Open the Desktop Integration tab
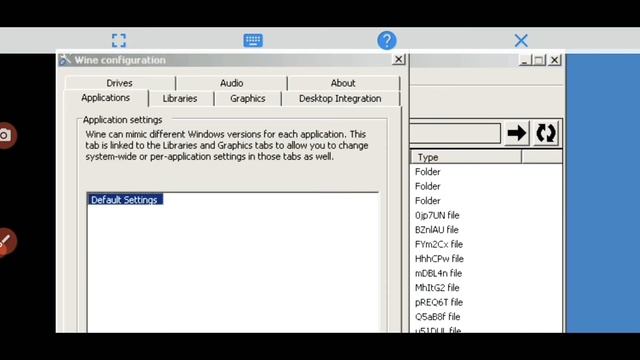This screenshot has width=640, height=360. pyautogui.click(x=340, y=99)
